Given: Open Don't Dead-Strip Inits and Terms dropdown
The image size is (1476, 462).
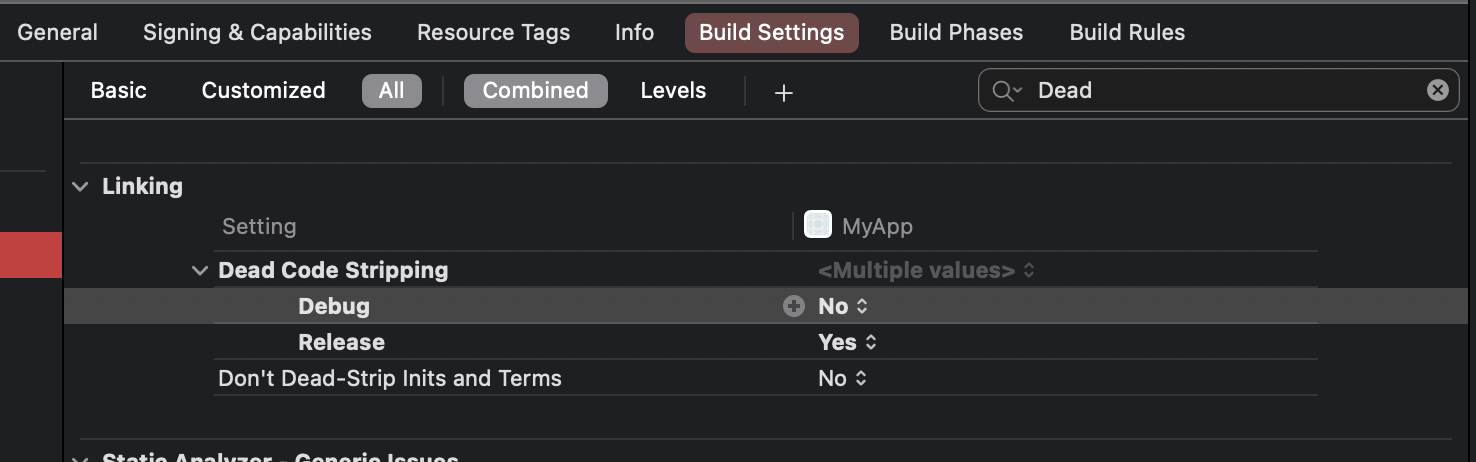Looking at the screenshot, I should (843, 378).
